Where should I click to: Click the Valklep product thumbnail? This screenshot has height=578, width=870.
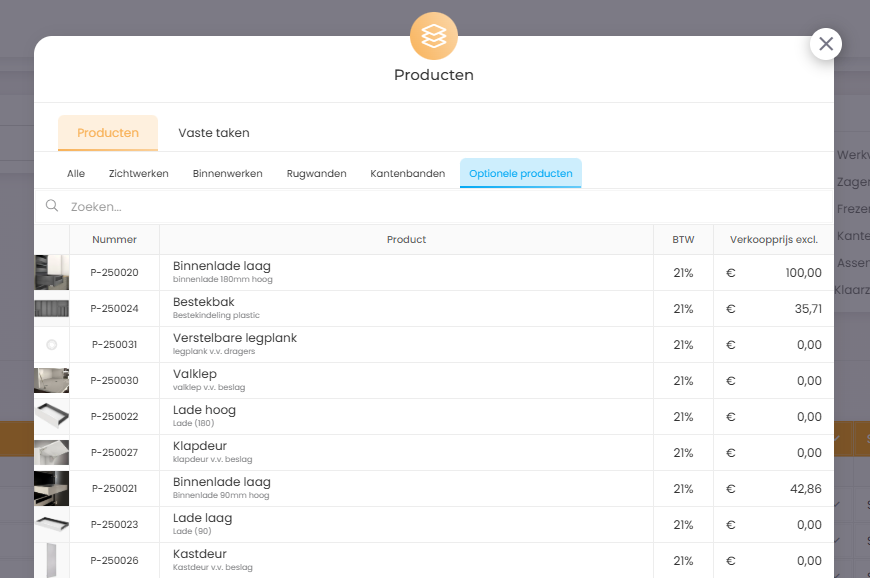coord(52,380)
